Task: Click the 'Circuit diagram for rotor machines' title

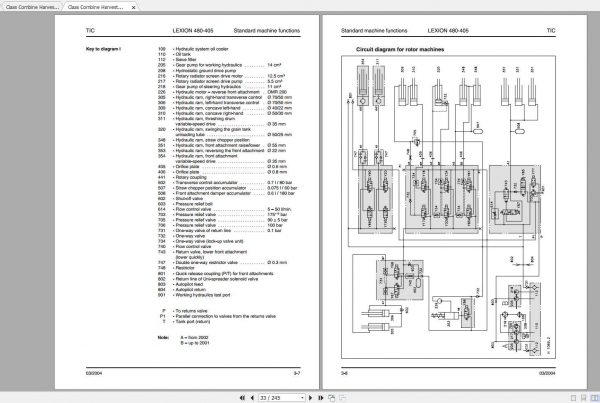Action: pos(400,49)
